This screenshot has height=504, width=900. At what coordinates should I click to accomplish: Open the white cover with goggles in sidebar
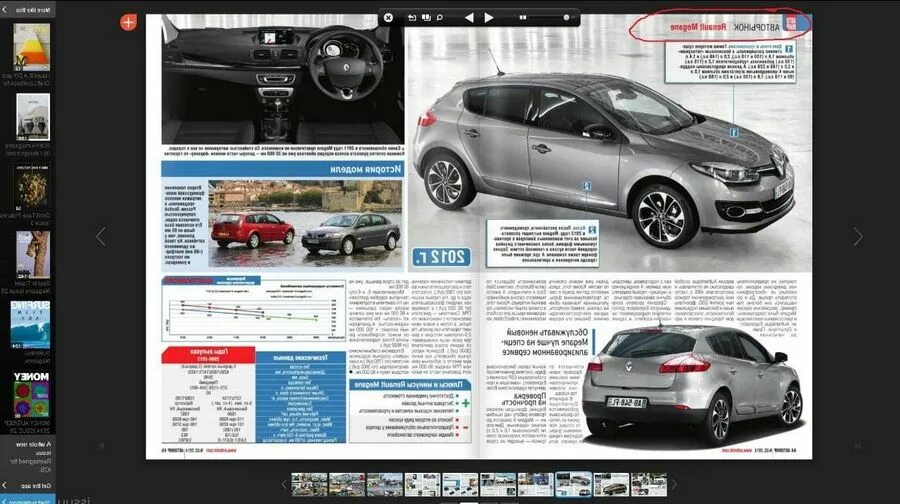click(33, 118)
